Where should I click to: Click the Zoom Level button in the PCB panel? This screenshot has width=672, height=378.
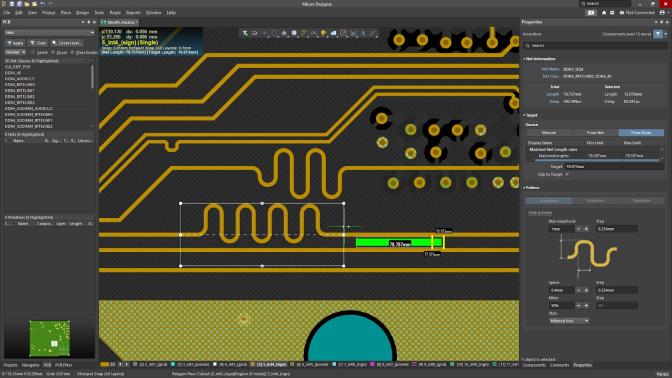[x=66, y=43]
